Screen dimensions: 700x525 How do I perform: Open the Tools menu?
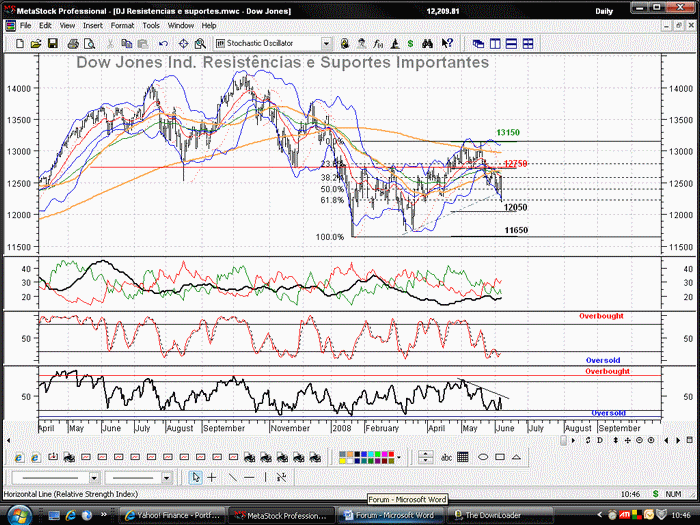click(151, 25)
